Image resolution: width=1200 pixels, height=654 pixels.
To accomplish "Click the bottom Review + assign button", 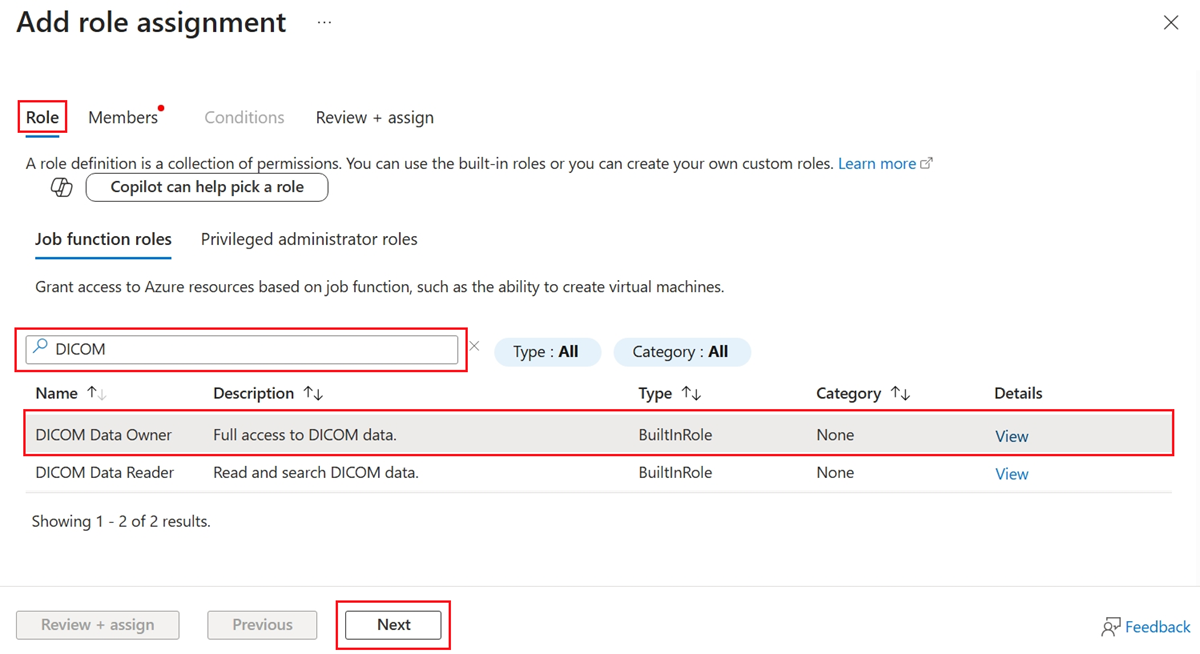I will tap(98, 624).
